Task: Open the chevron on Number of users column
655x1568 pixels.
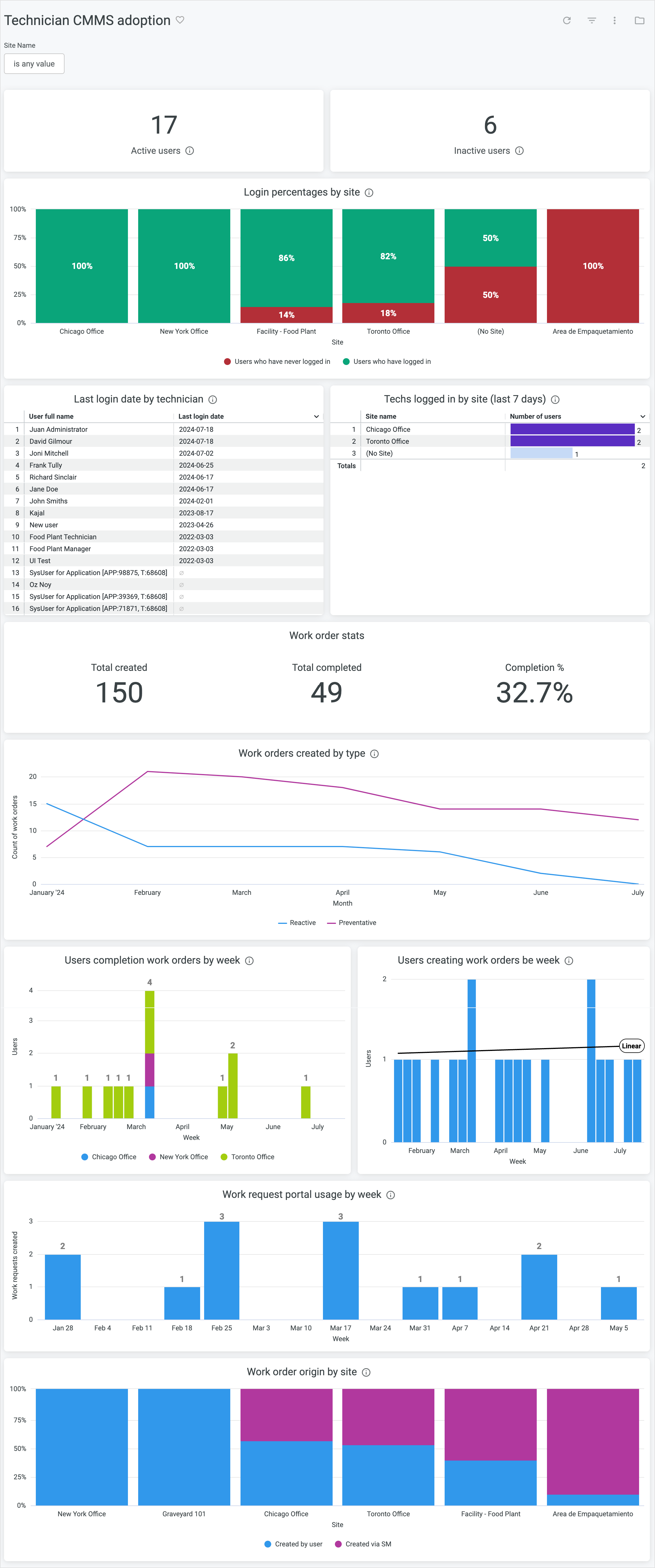Action: (x=643, y=416)
